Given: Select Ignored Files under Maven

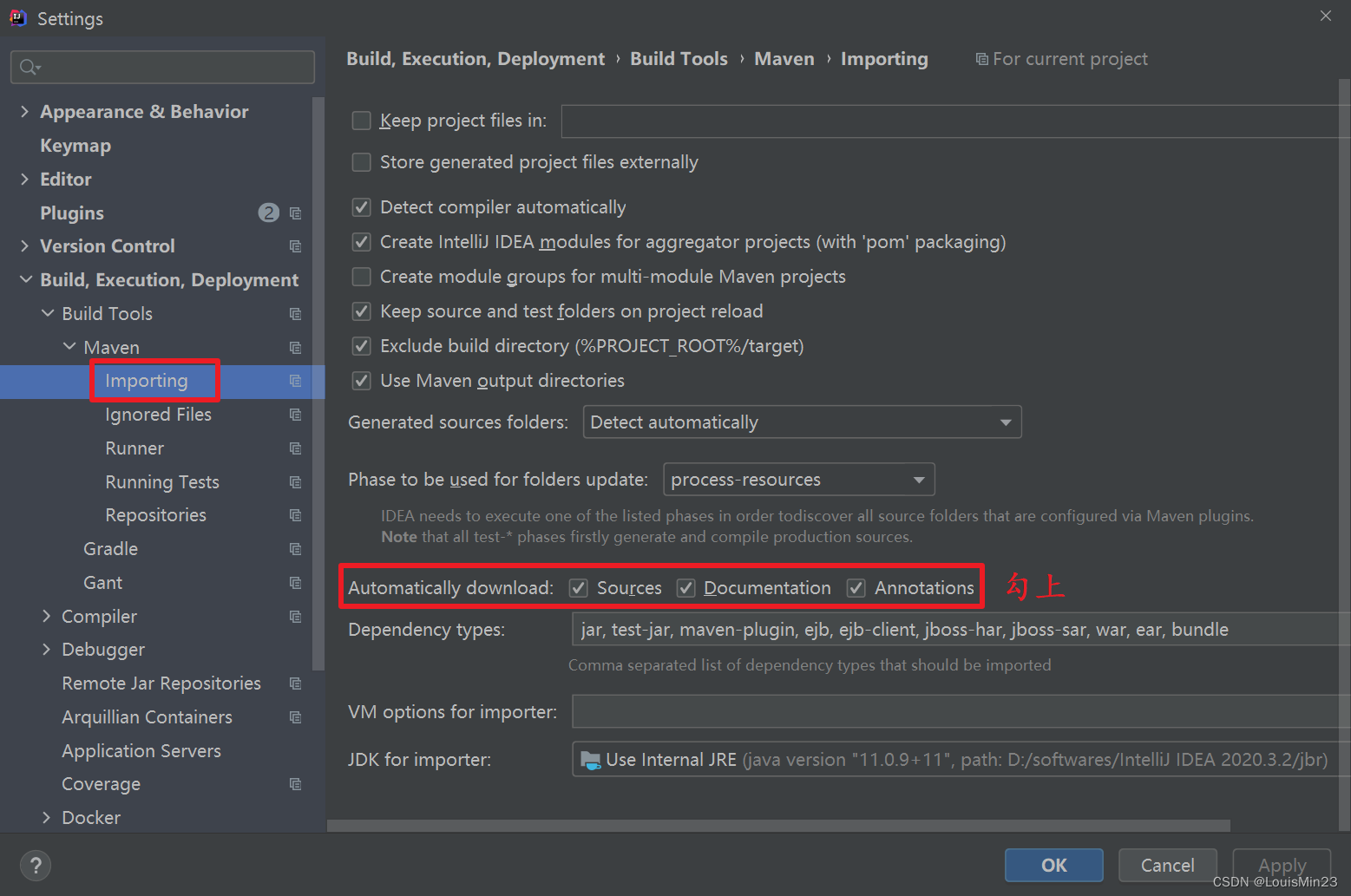Looking at the screenshot, I should coord(159,415).
